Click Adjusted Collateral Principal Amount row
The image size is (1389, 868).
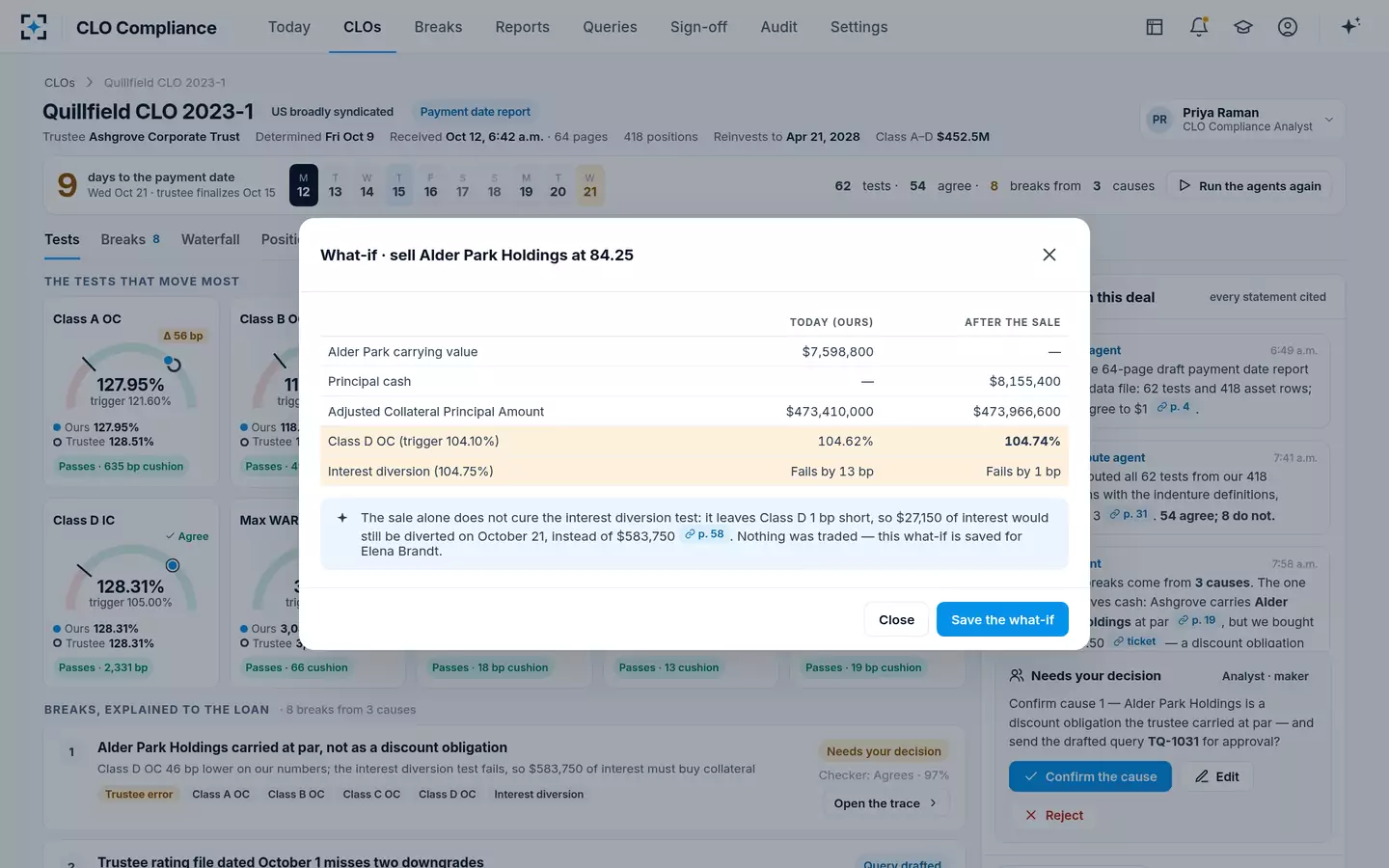(694, 411)
